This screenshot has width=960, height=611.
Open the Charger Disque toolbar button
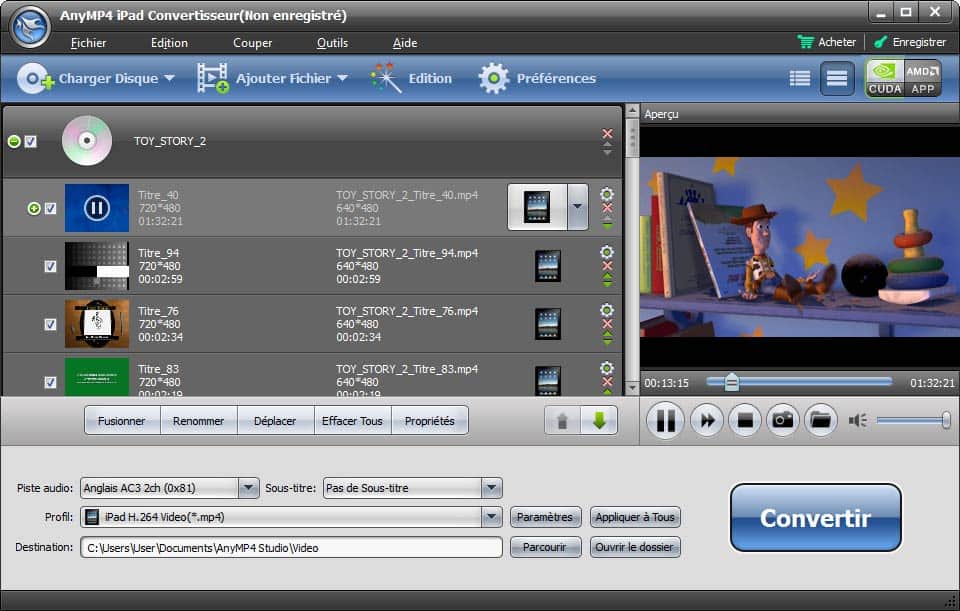(96, 78)
